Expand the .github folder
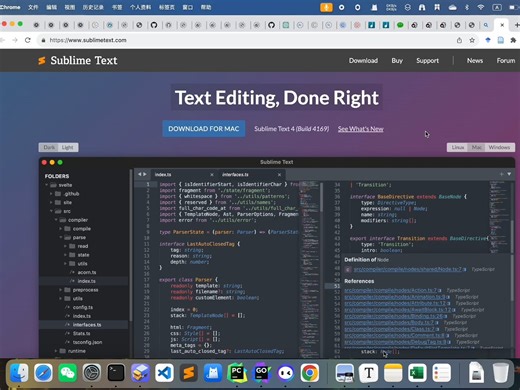520x390 pixels. [x=51, y=194]
